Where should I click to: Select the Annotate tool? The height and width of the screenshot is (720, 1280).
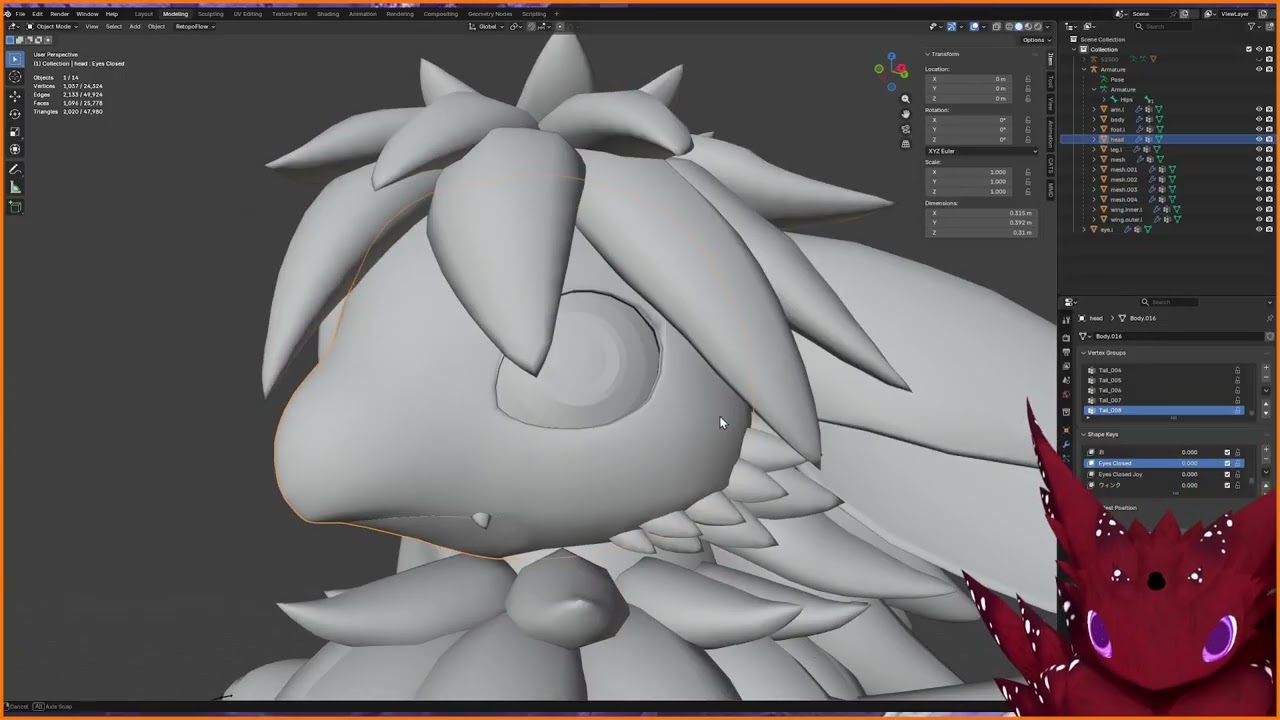click(15, 170)
